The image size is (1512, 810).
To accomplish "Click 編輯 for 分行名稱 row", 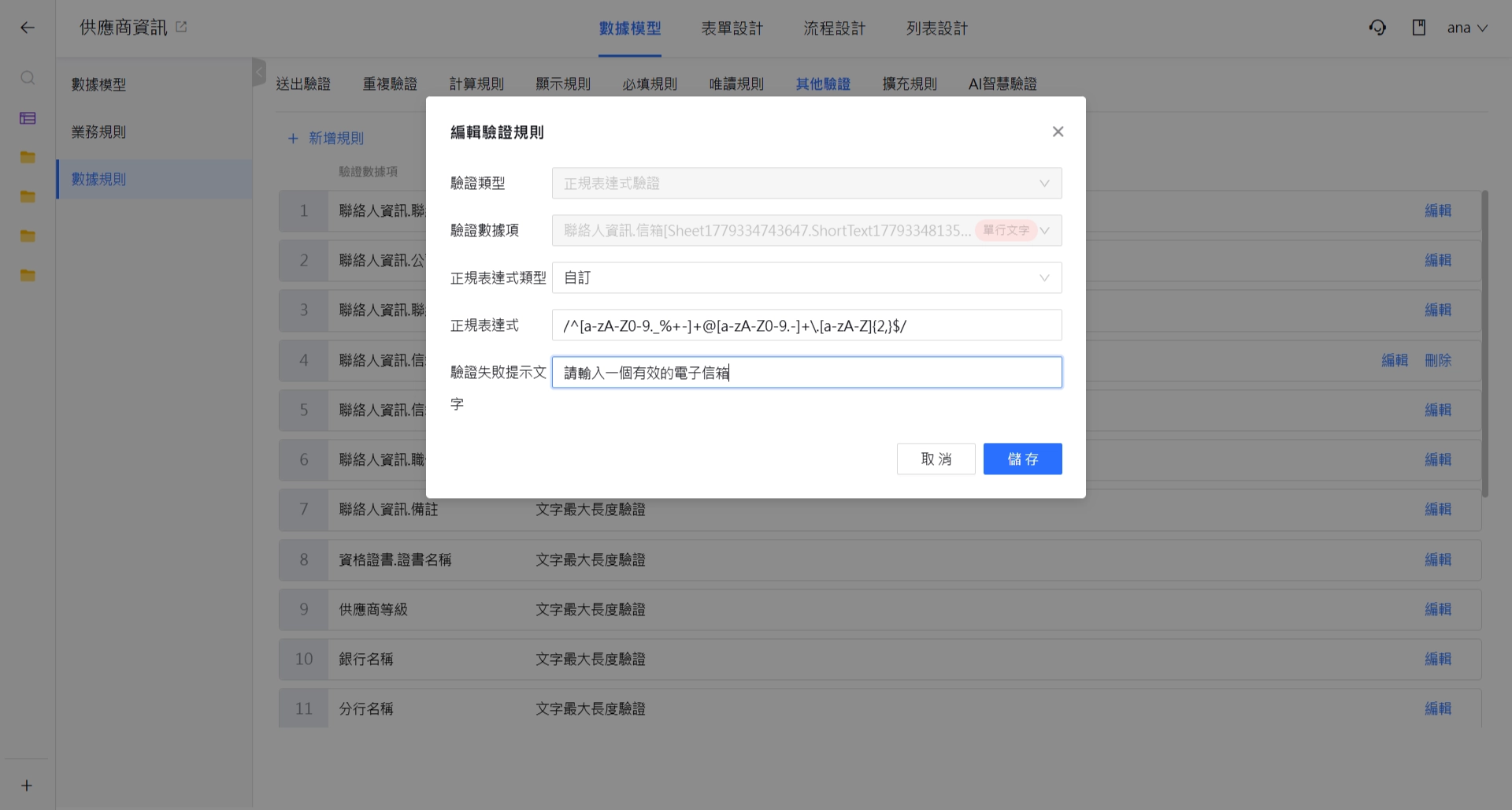I will 1438,708.
